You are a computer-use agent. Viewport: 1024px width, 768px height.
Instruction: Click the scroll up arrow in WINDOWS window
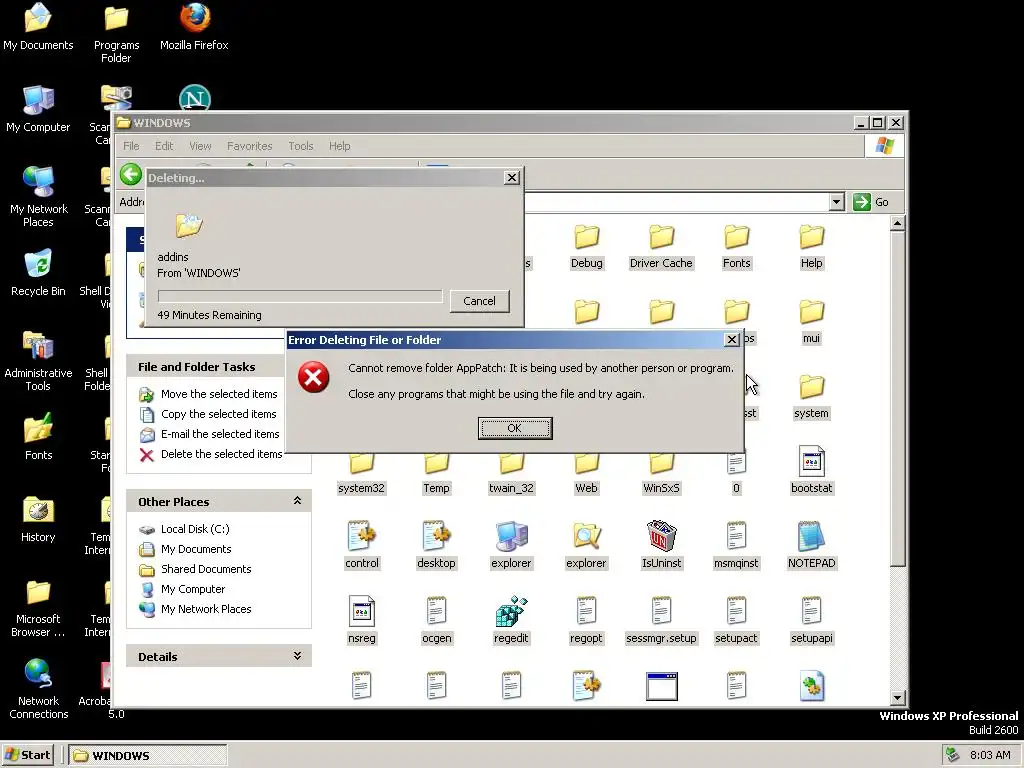[897, 224]
